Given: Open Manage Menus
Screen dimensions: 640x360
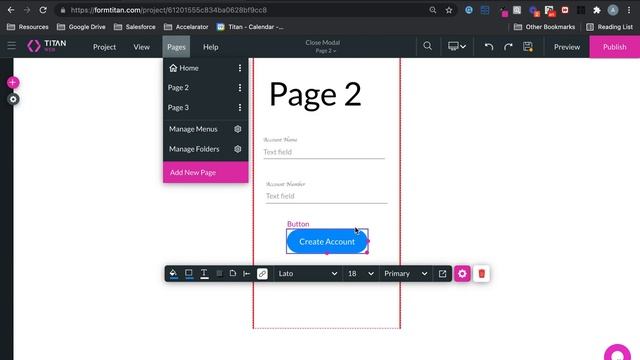Looking at the screenshot, I should [193, 129].
